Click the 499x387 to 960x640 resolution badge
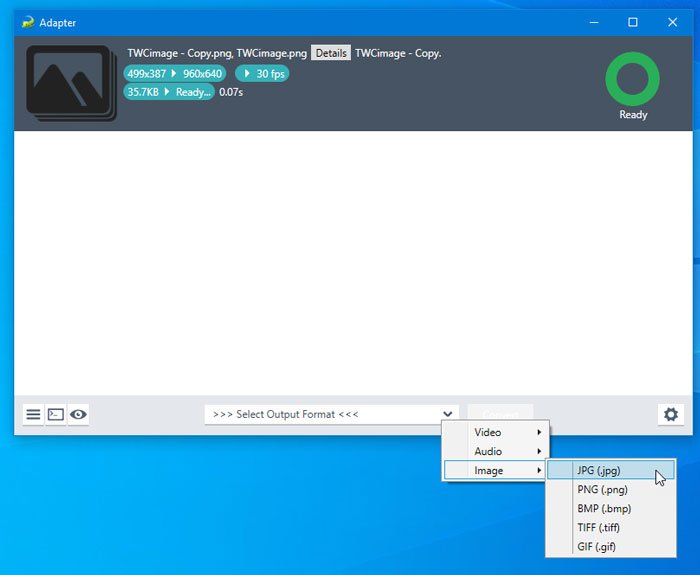 pyautogui.click(x=175, y=74)
